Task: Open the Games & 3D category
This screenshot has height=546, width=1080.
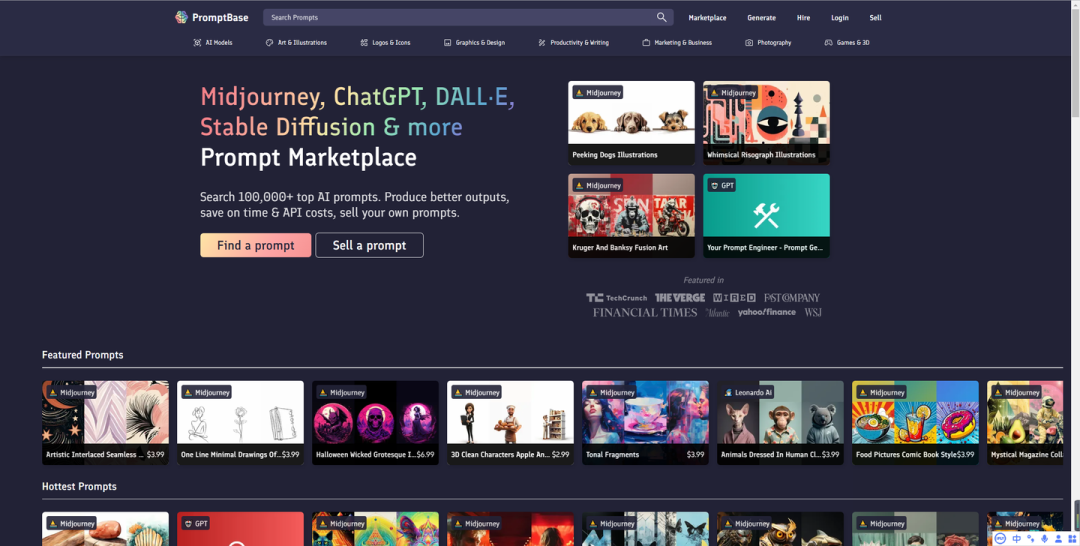Action: point(847,43)
